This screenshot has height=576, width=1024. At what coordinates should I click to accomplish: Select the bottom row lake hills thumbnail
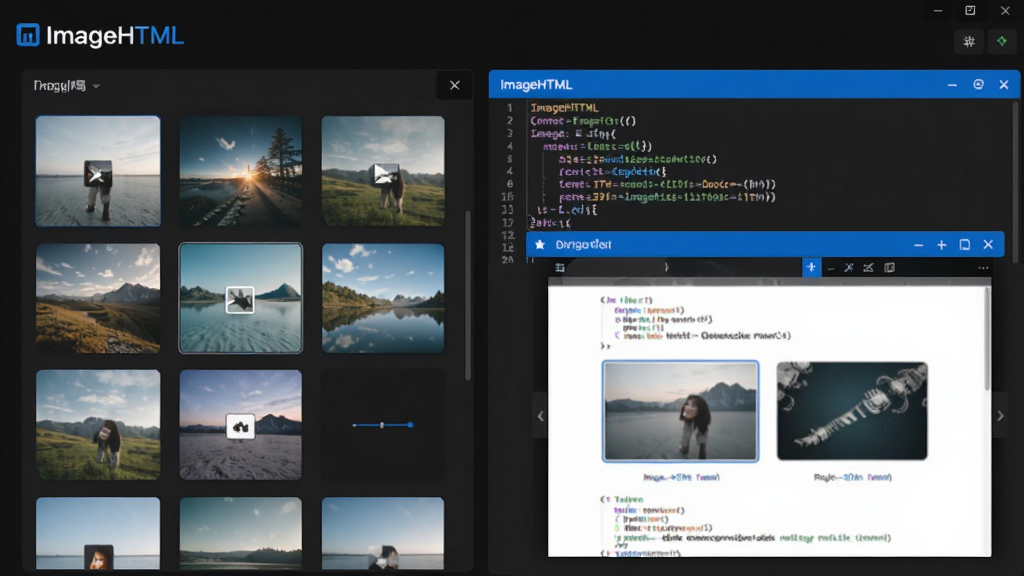(x=240, y=533)
